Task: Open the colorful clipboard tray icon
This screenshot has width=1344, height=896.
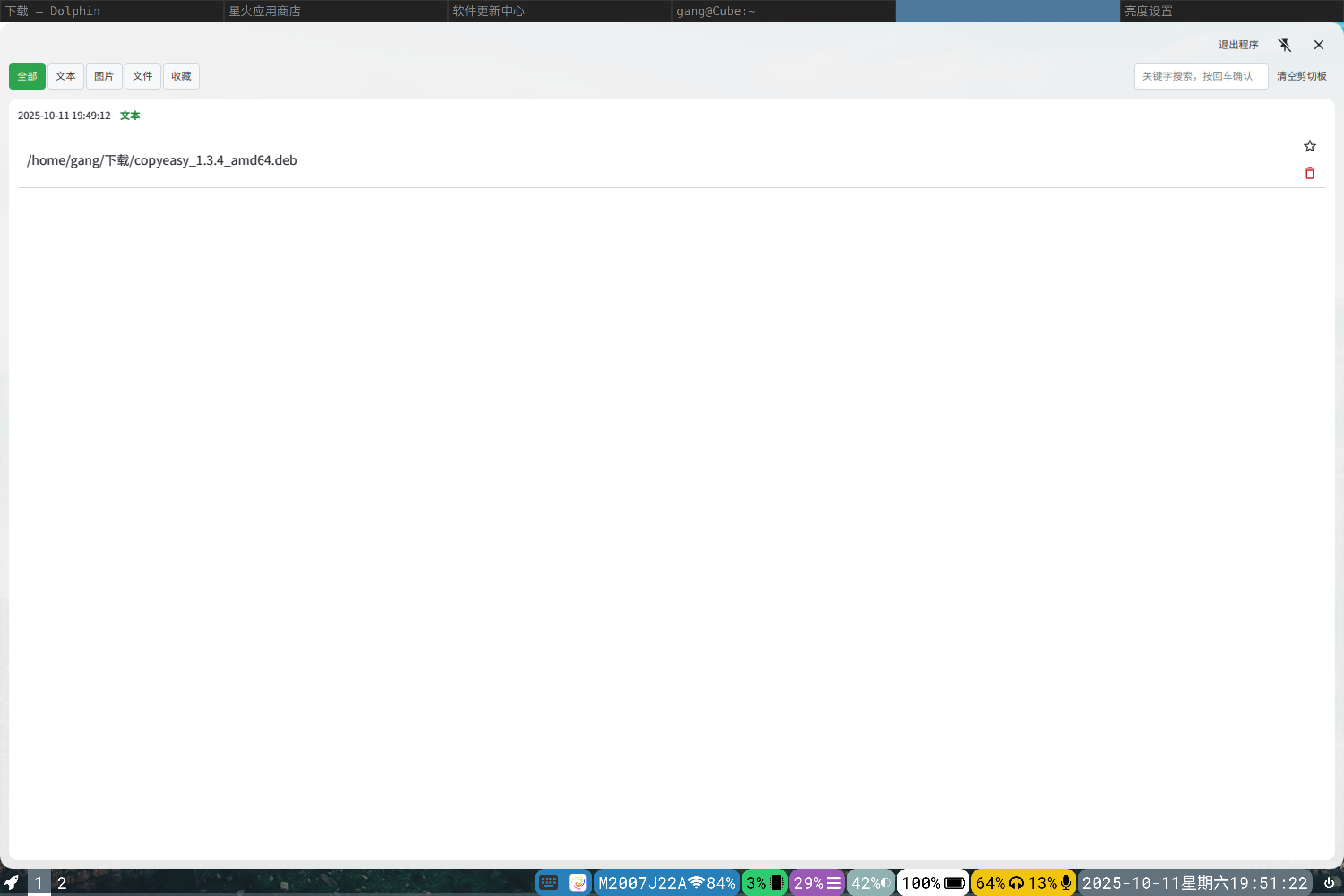Action: [x=578, y=883]
